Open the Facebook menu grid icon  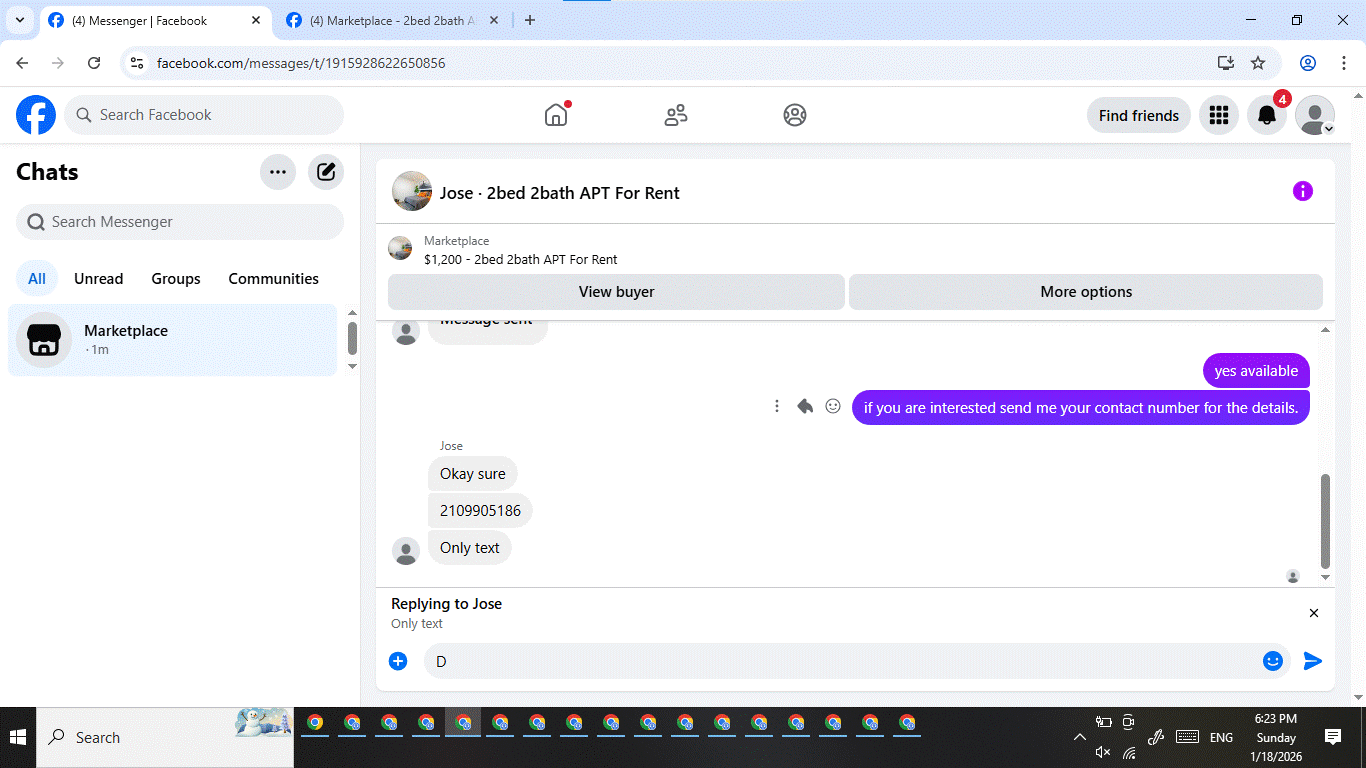[x=1218, y=115]
